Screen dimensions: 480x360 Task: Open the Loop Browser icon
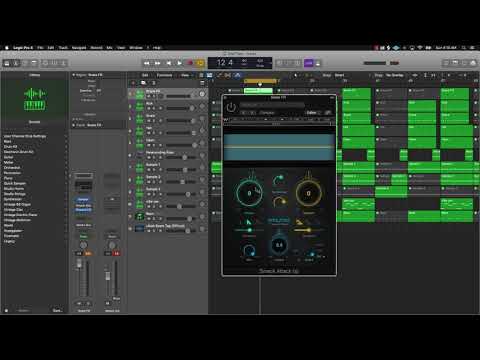(464, 63)
